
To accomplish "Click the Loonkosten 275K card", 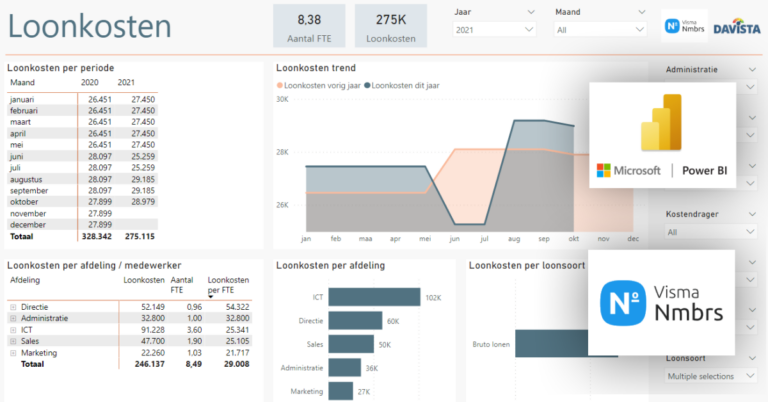I will (x=391, y=26).
